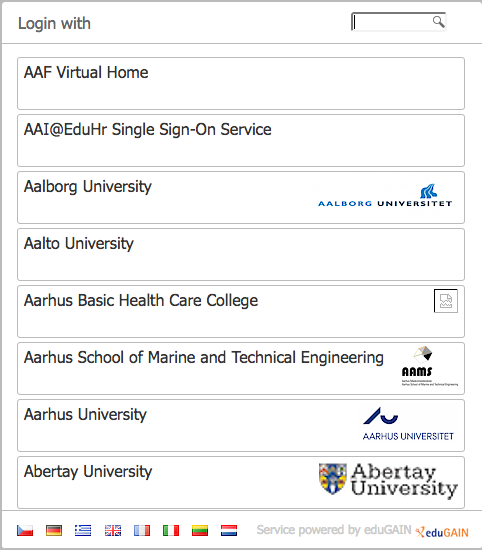Select Abertay University login option
The height and width of the screenshot is (550, 482).
pos(241,483)
